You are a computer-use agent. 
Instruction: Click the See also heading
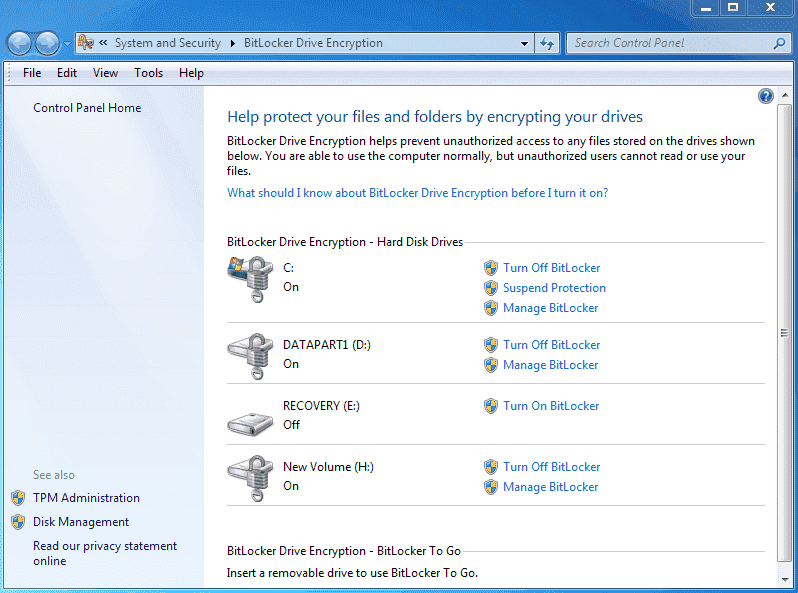click(x=54, y=475)
